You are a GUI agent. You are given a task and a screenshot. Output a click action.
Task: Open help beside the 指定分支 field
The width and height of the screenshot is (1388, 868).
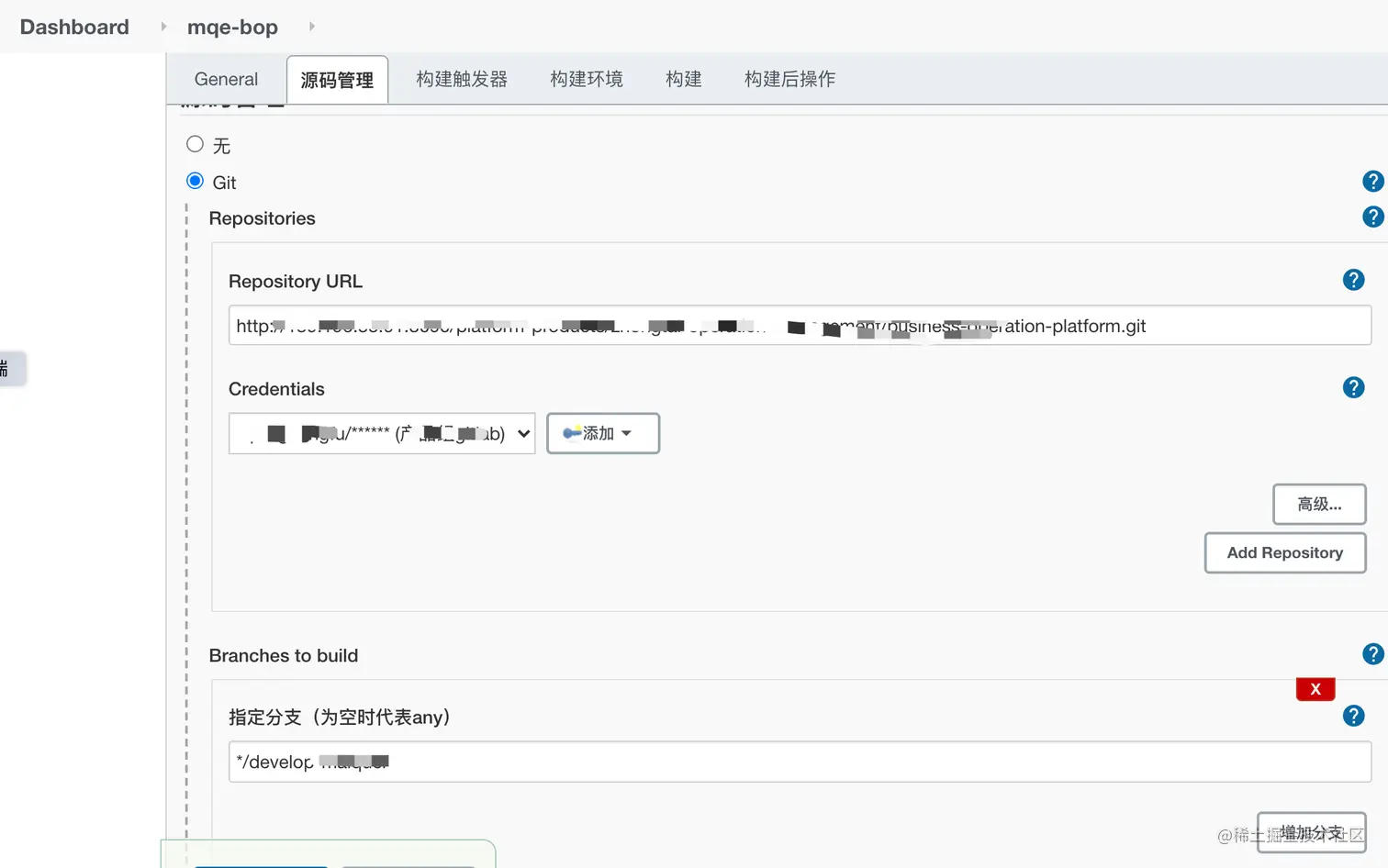coord(1353,716)
